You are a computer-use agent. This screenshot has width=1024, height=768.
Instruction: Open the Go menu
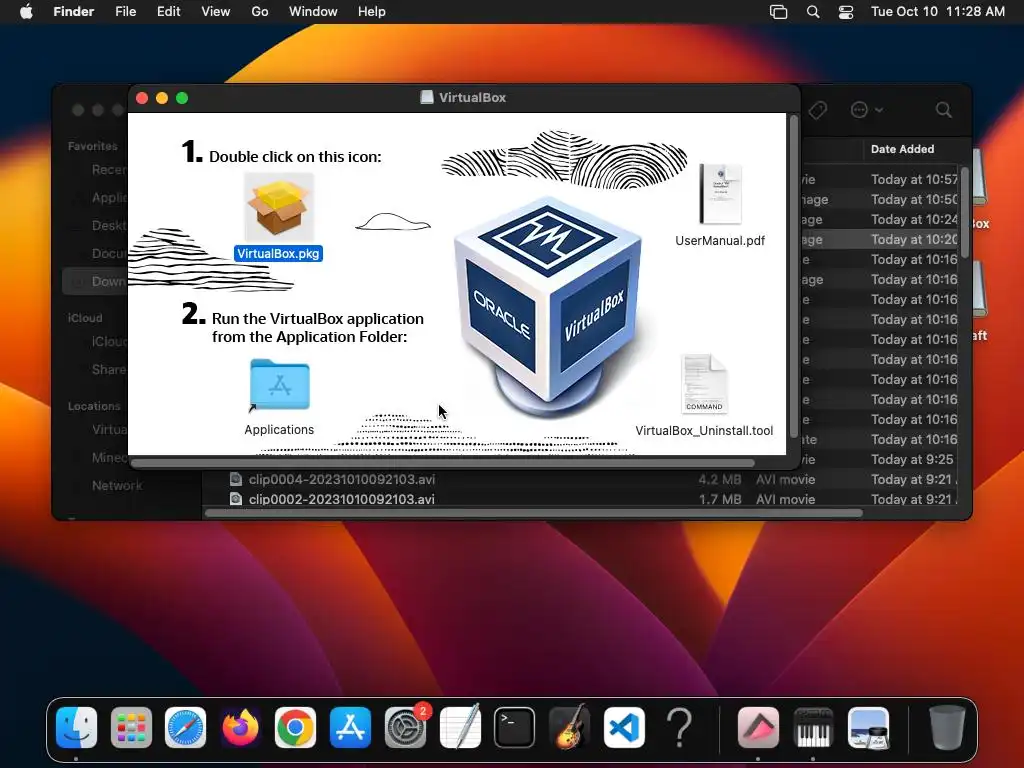(260, 12)
